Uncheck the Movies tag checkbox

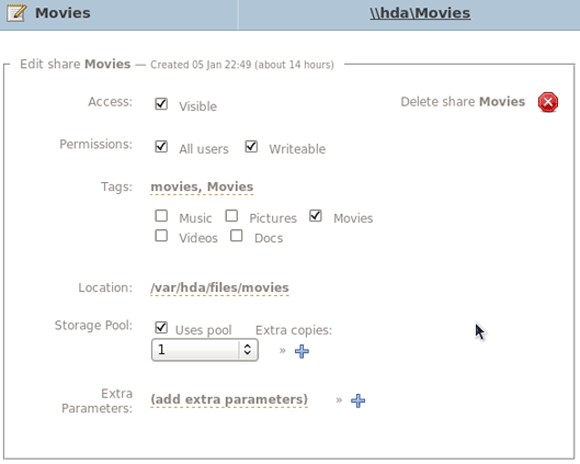pos(315,216)
